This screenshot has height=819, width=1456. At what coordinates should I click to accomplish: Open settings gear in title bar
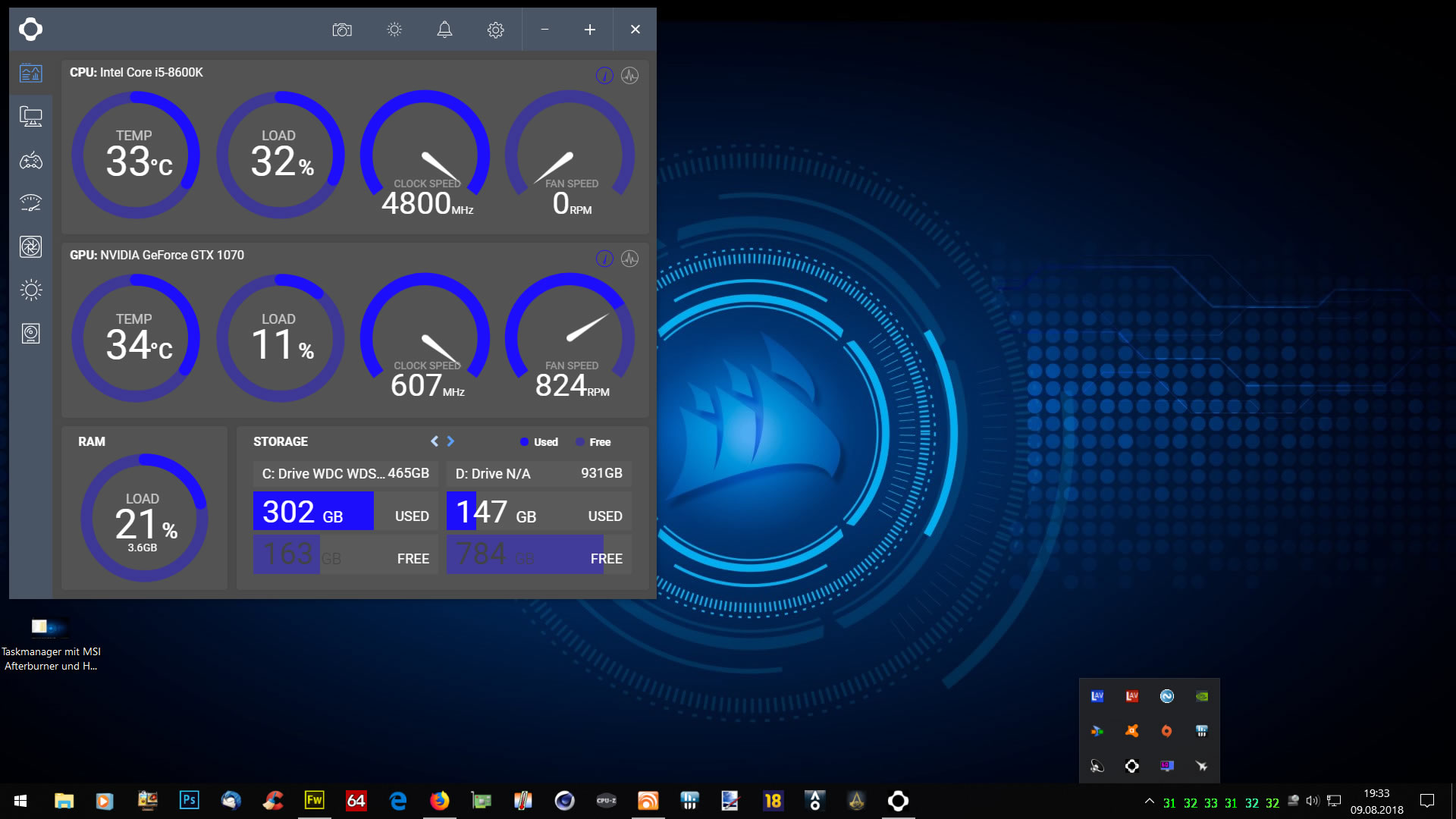tap(495, 30)
